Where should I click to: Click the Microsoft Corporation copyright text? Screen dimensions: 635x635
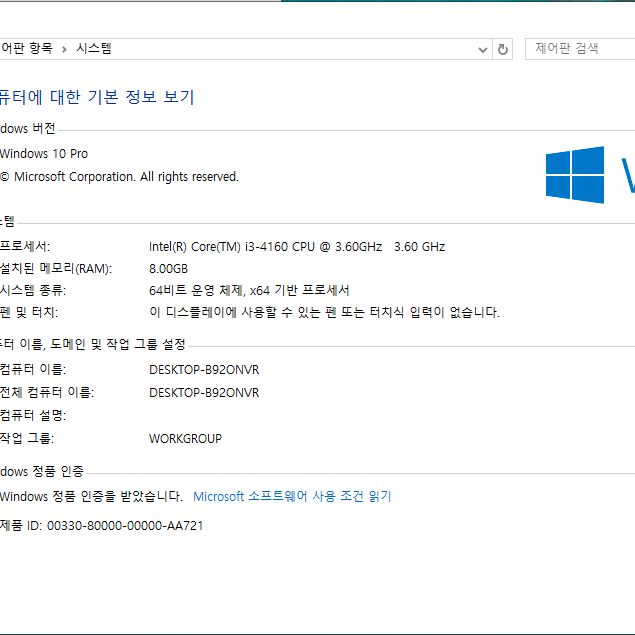119,177
